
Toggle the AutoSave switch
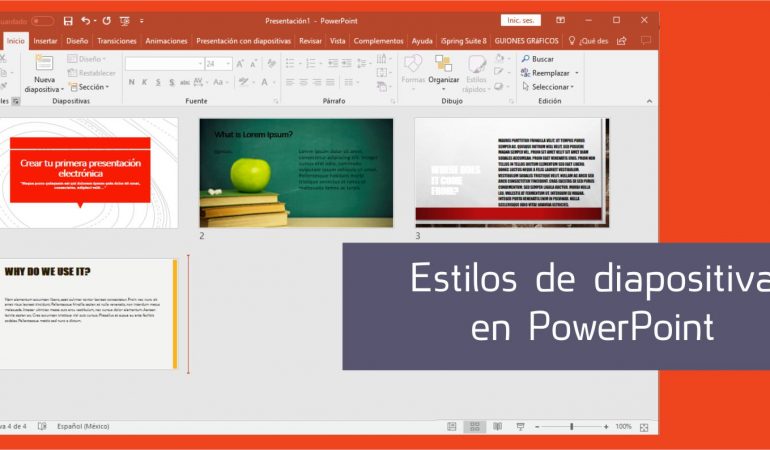click(42, 21)
